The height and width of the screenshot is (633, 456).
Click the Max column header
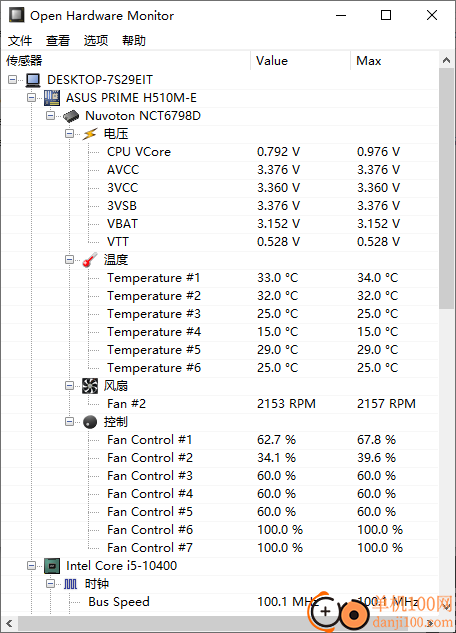click(394, 61)
